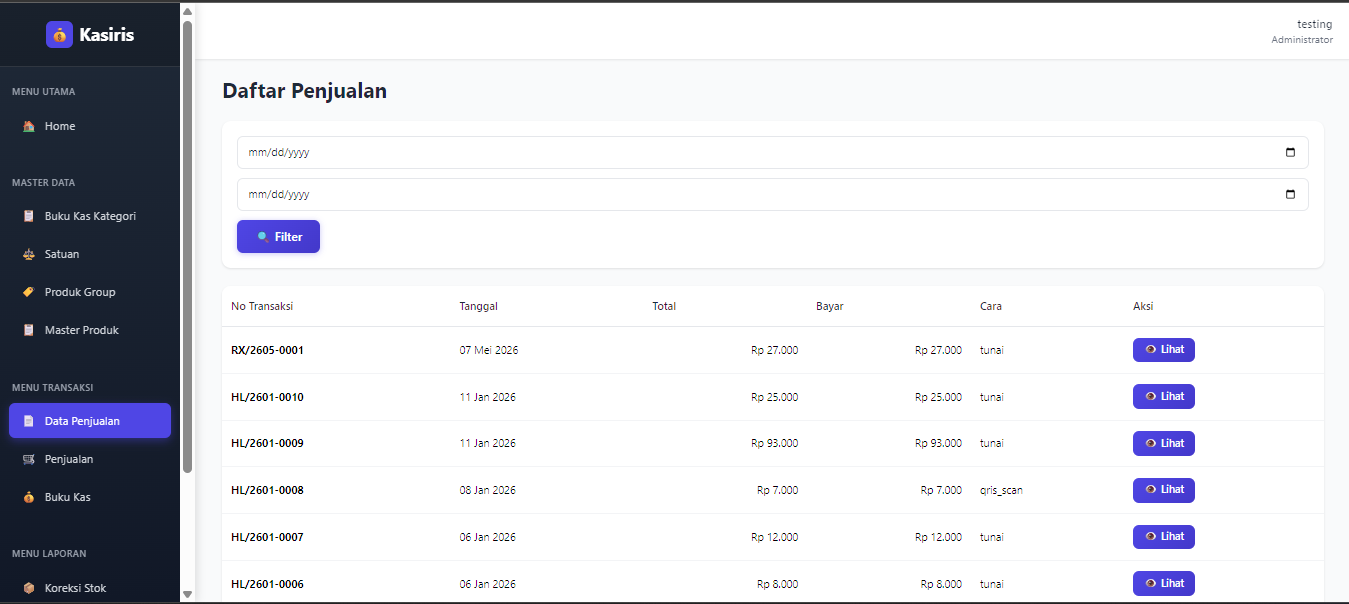Open Master Produk page
The width and height of the screenshot is (1349, 604).
point(90,330)
